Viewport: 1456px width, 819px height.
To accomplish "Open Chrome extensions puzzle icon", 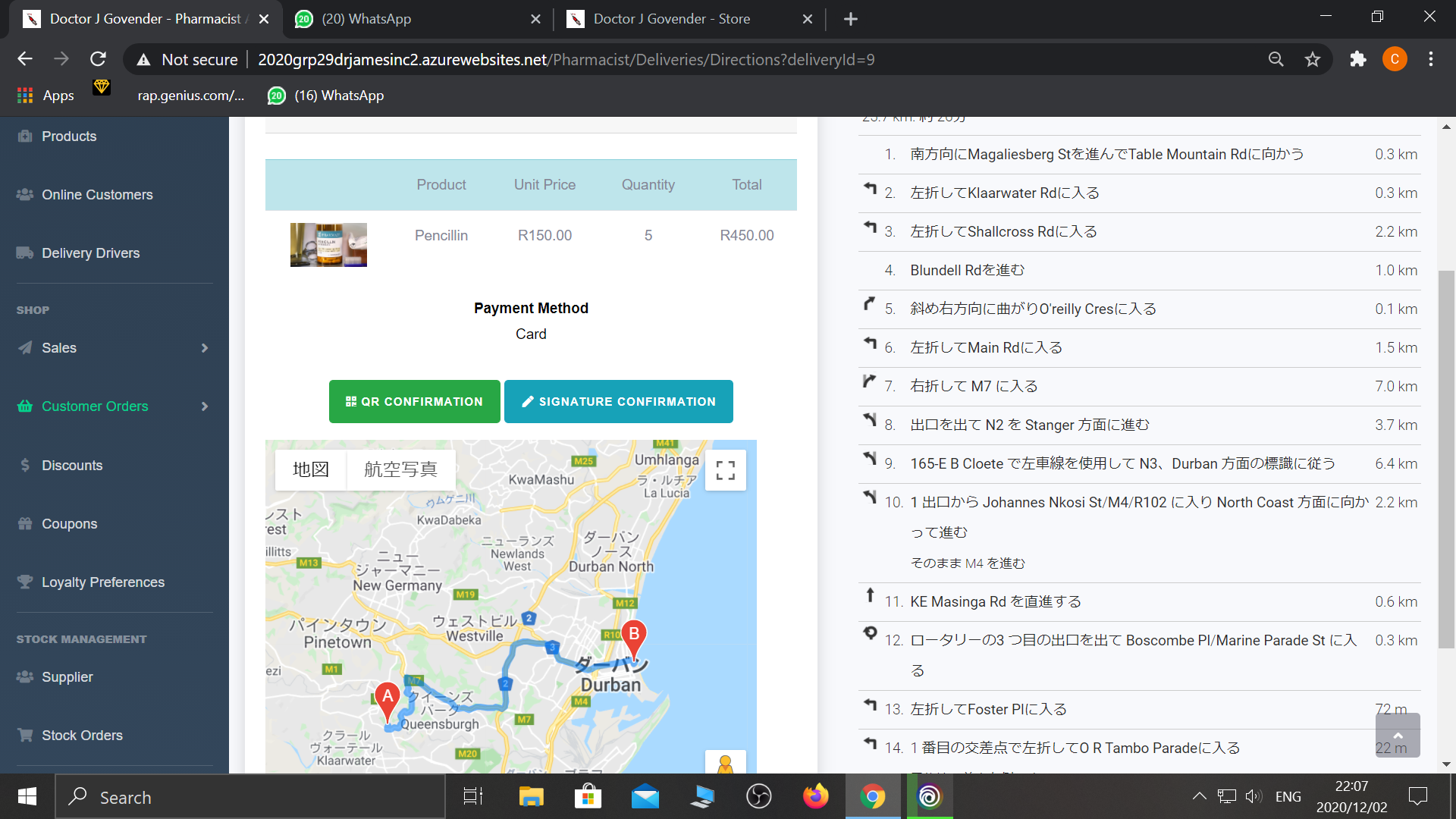I will tap(1357, 59).
